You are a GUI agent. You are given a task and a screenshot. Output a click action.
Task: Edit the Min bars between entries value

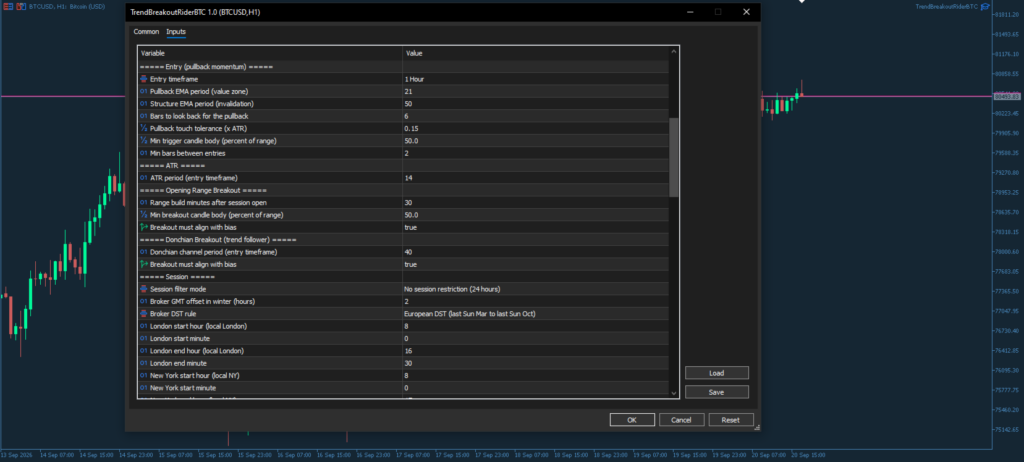pyautogui.click(x=536, y=154)
